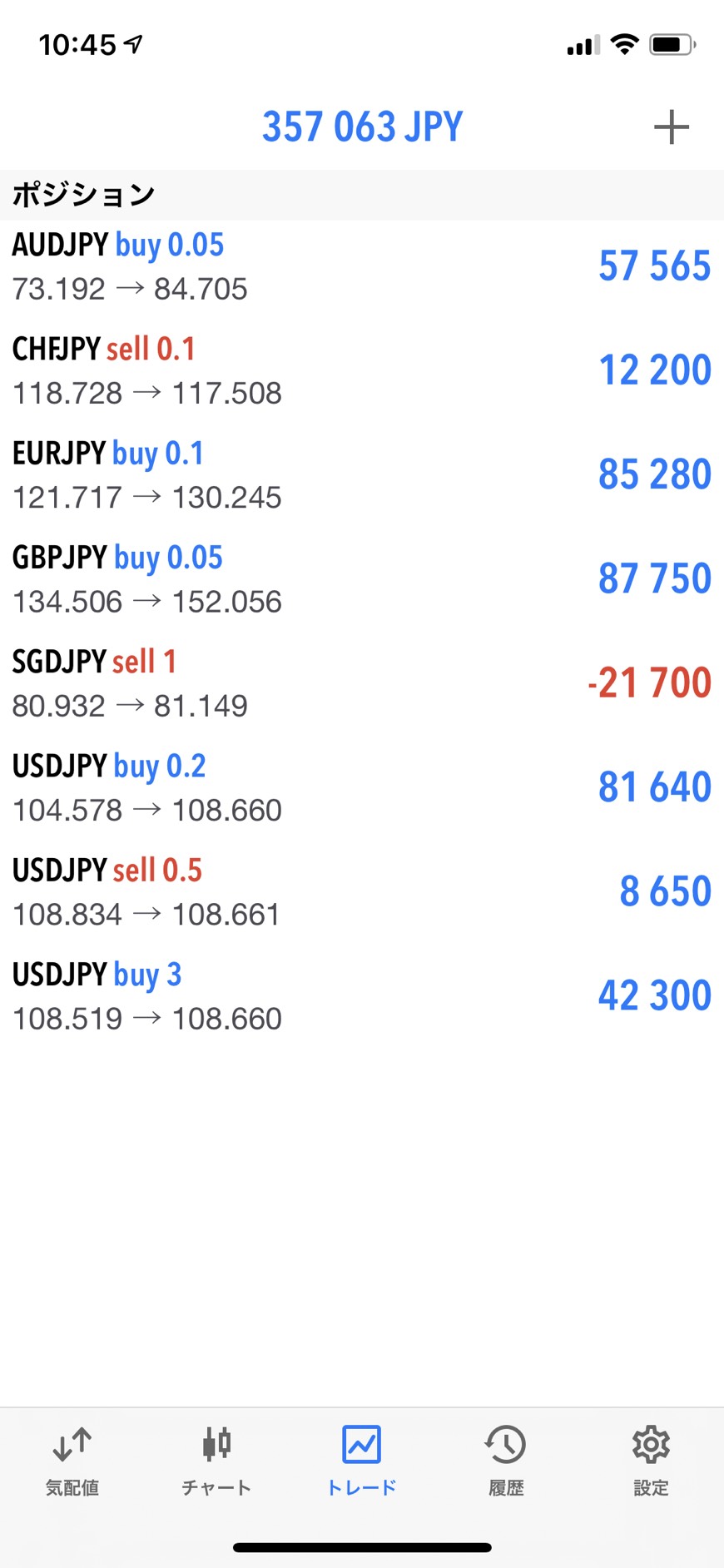Tap the ポジション section header
724x1568 pixels.
point(83,195)
